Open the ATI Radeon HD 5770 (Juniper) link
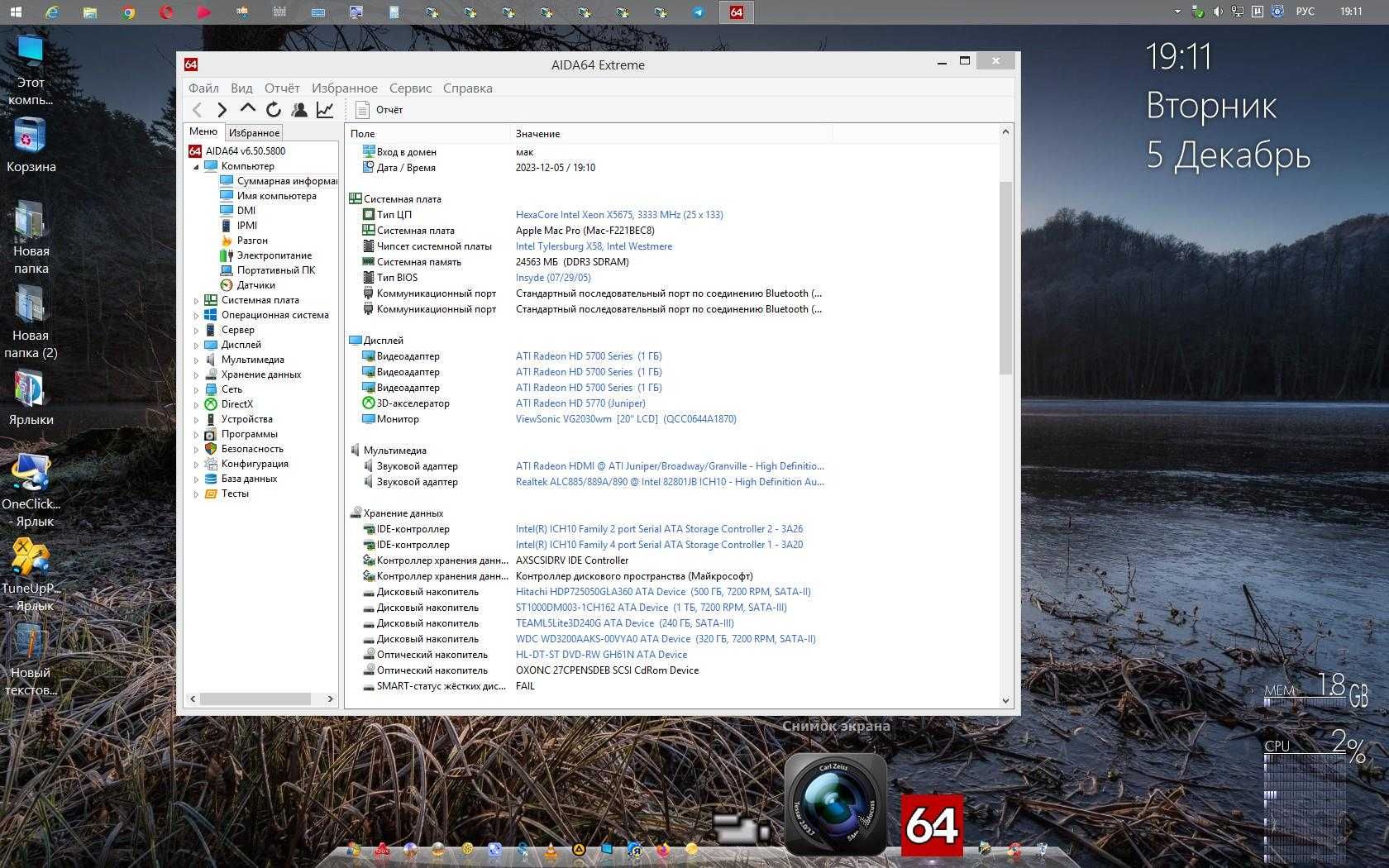Screen dimensions: 1389x868 [580, 403]
